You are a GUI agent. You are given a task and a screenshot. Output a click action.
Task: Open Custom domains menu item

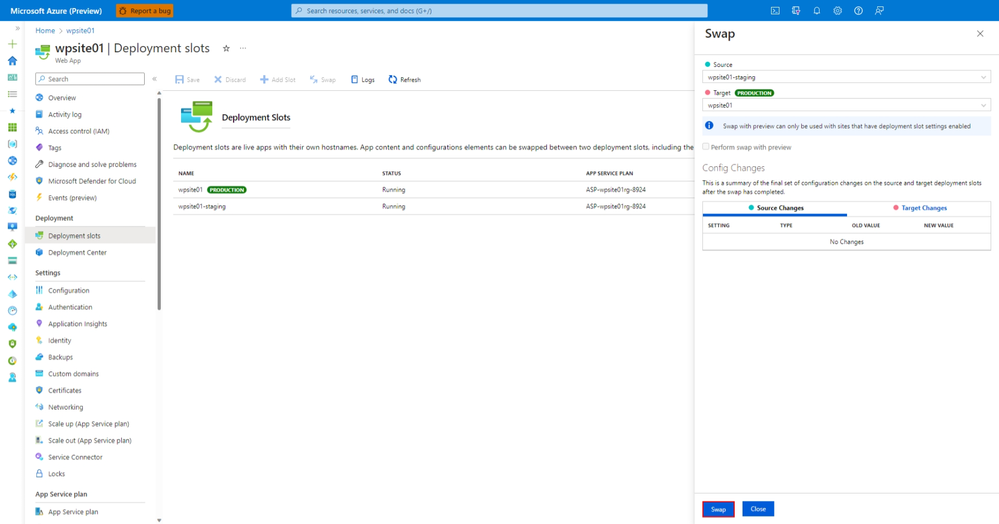(73, 374)
